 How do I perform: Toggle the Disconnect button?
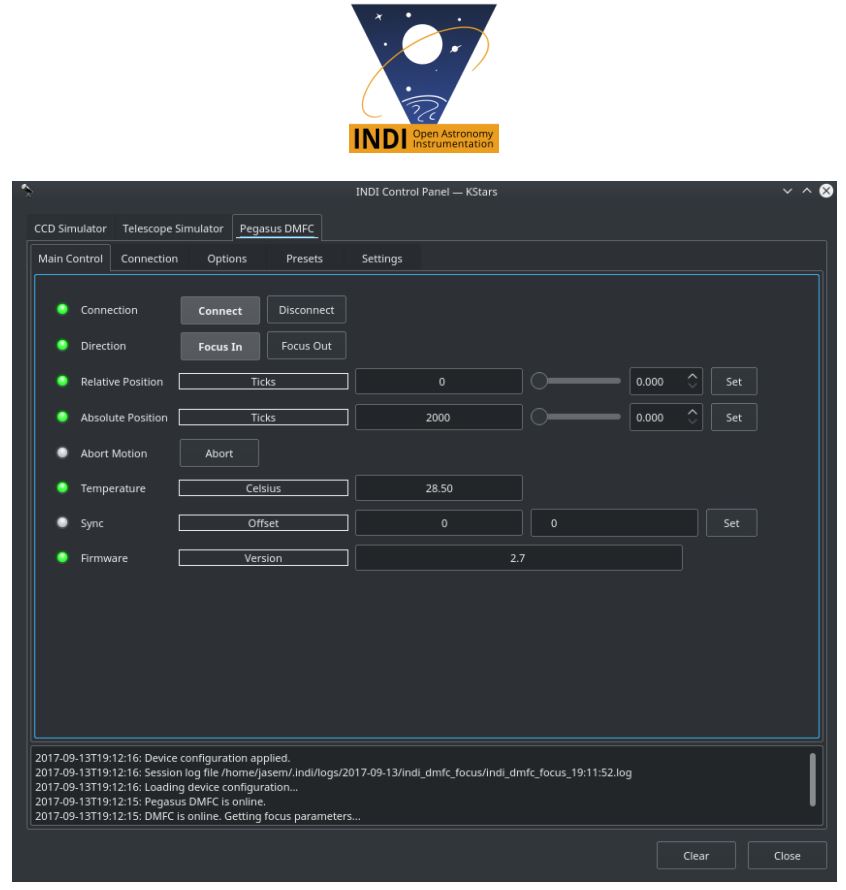point(307,310)
